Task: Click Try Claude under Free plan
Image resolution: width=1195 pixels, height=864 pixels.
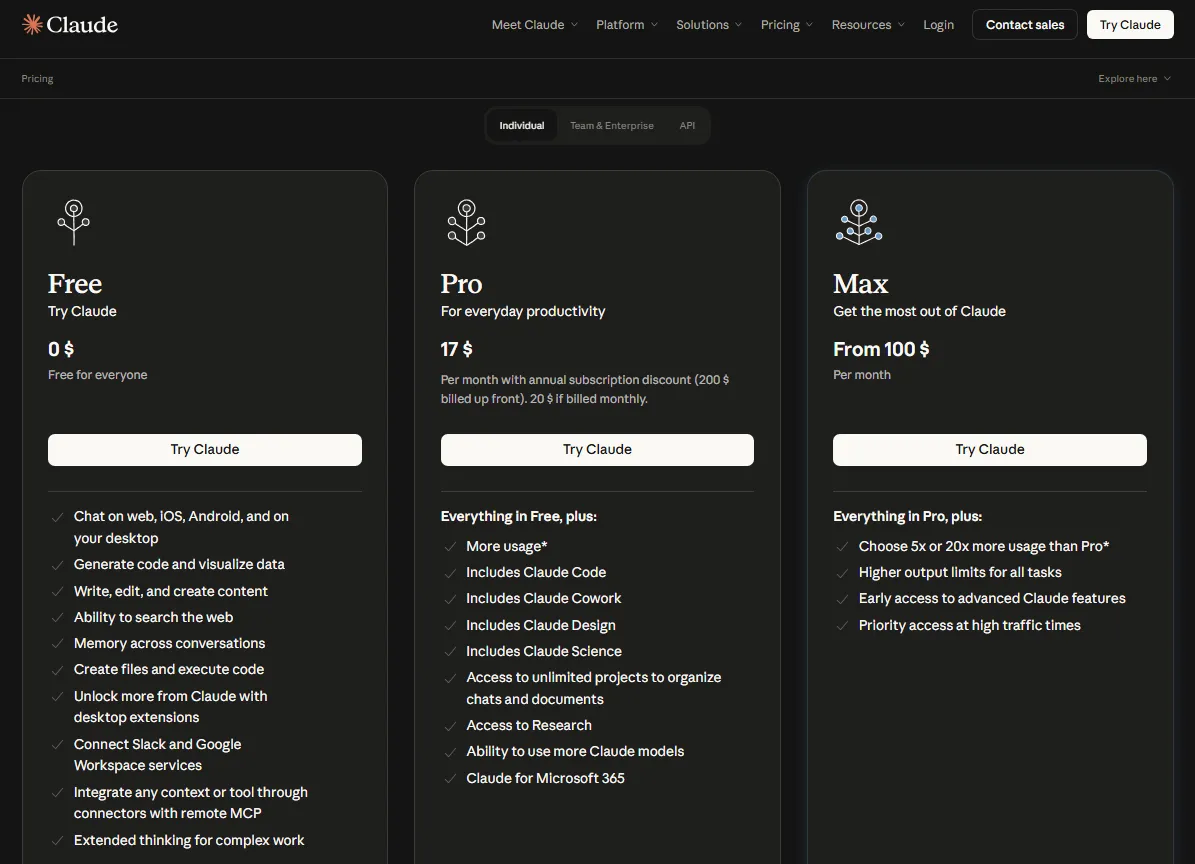Action: [x=204, y=450]
